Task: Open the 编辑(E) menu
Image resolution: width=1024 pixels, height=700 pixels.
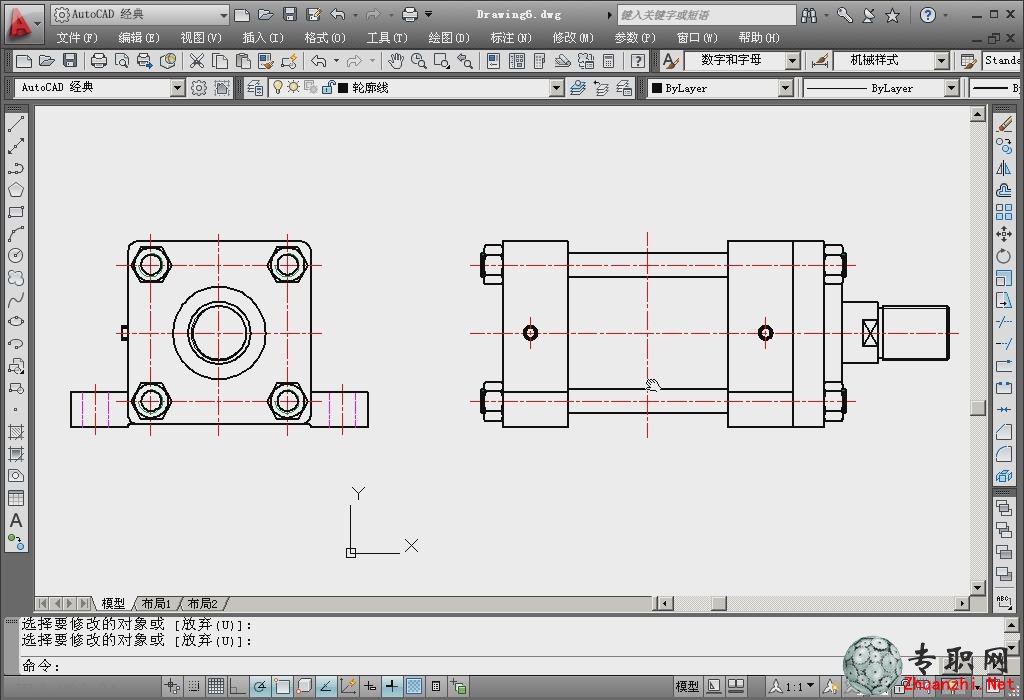Action: pyautogui.click(x=138, y=38)
